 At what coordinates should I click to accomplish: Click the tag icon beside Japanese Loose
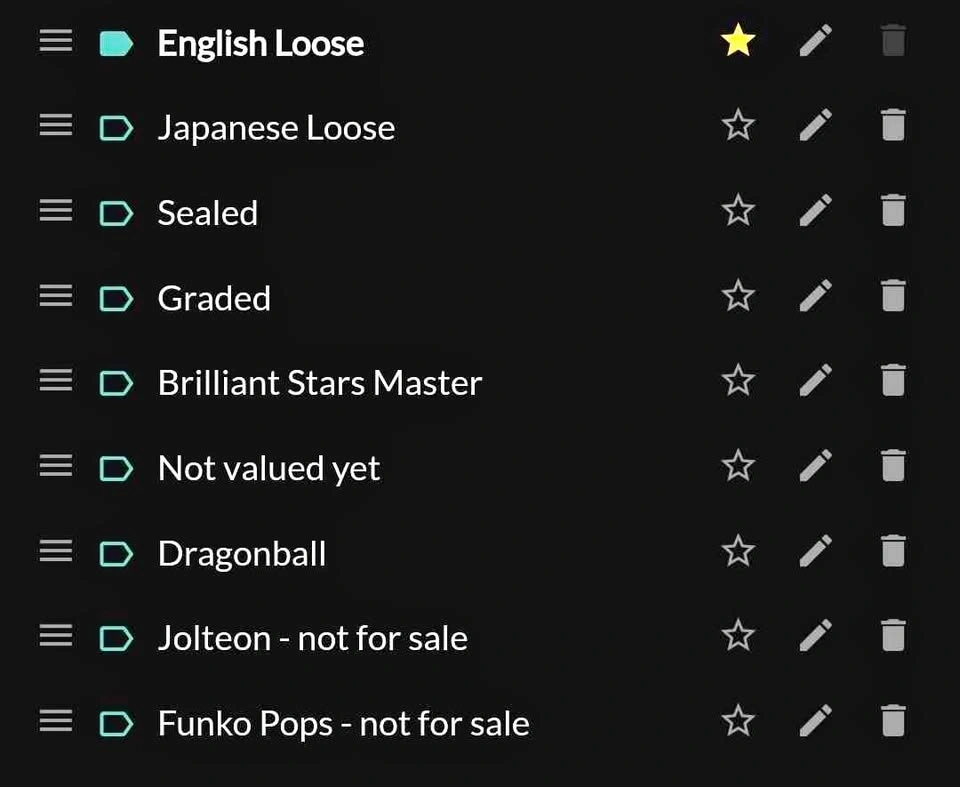(116, 129)
